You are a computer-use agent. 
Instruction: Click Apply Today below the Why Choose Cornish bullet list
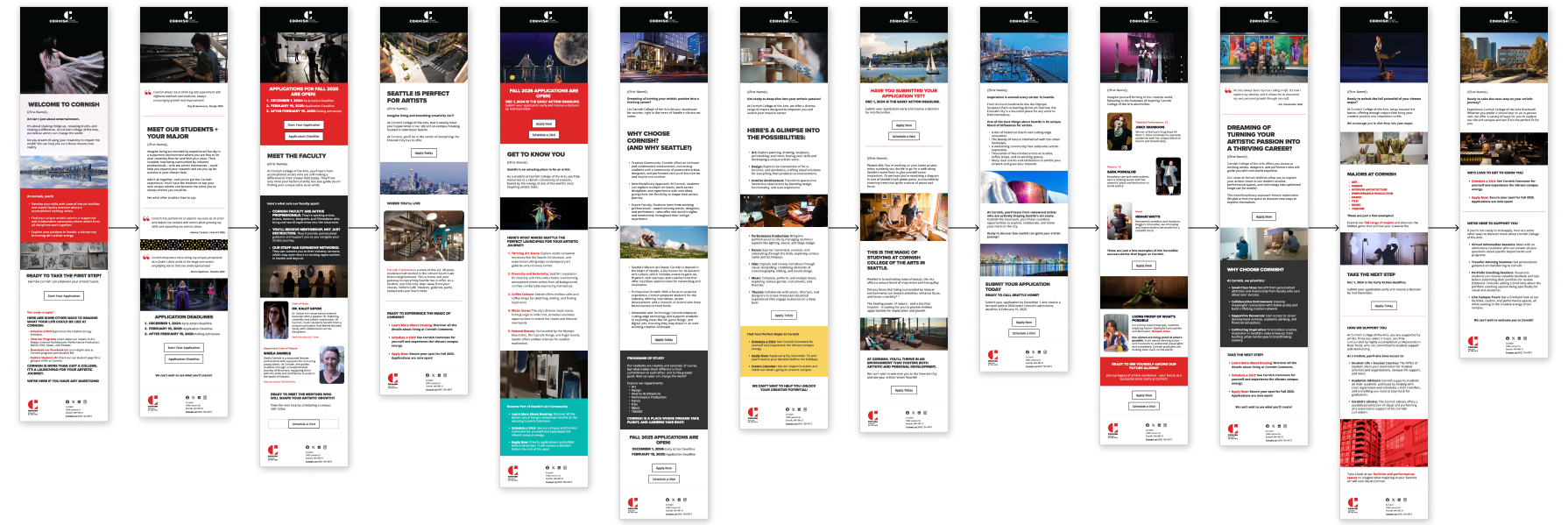664,339
